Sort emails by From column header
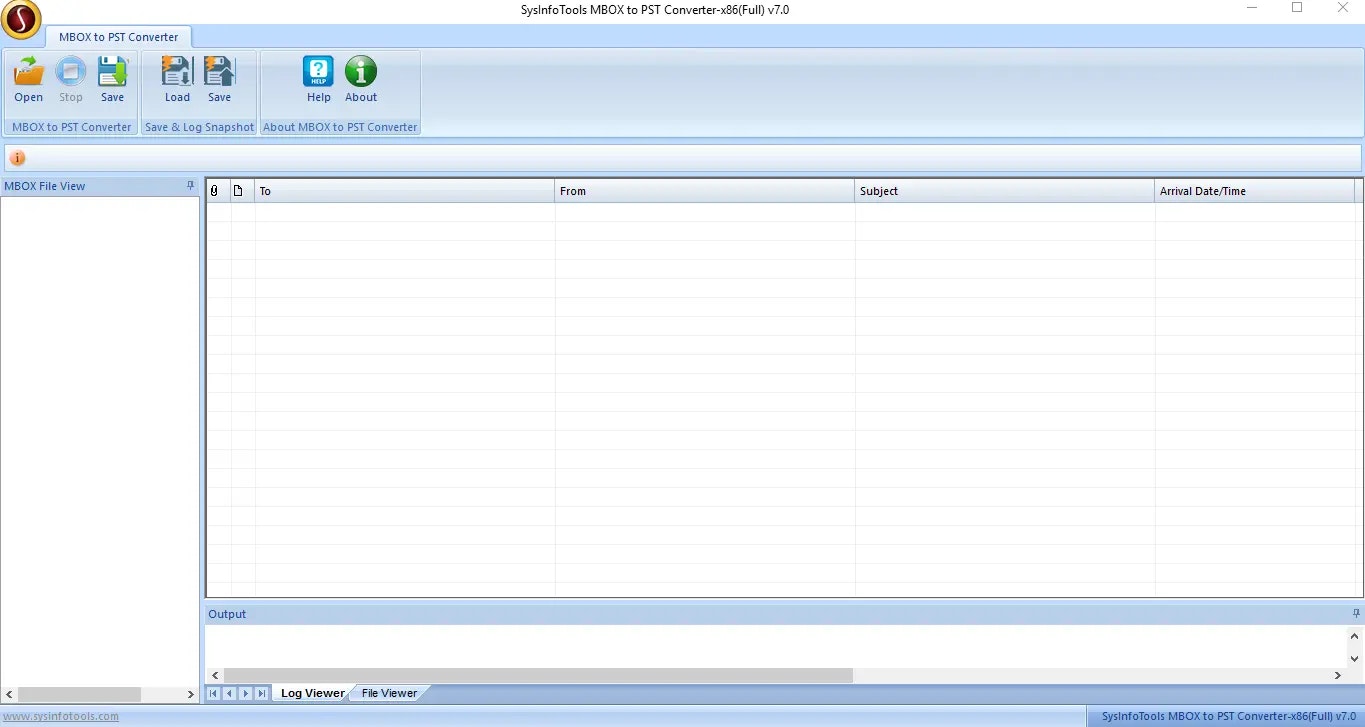 (x=705, y=191)
